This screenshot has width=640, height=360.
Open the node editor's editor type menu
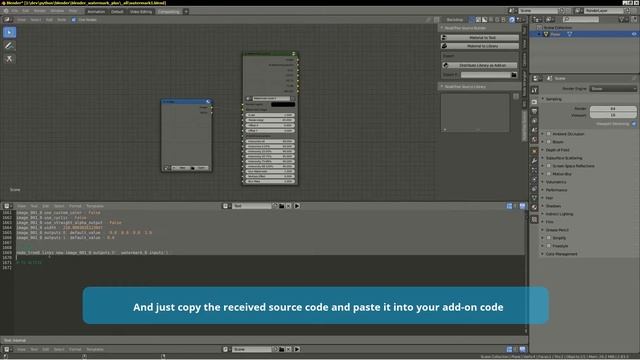pyautogui.click(x=8, y=20)
